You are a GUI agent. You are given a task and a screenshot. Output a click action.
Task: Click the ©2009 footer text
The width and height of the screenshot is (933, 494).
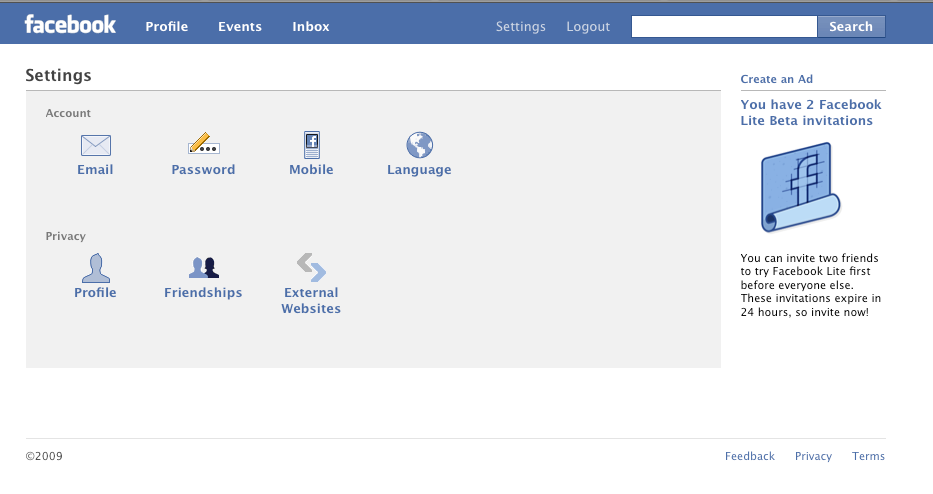(44, 457)
